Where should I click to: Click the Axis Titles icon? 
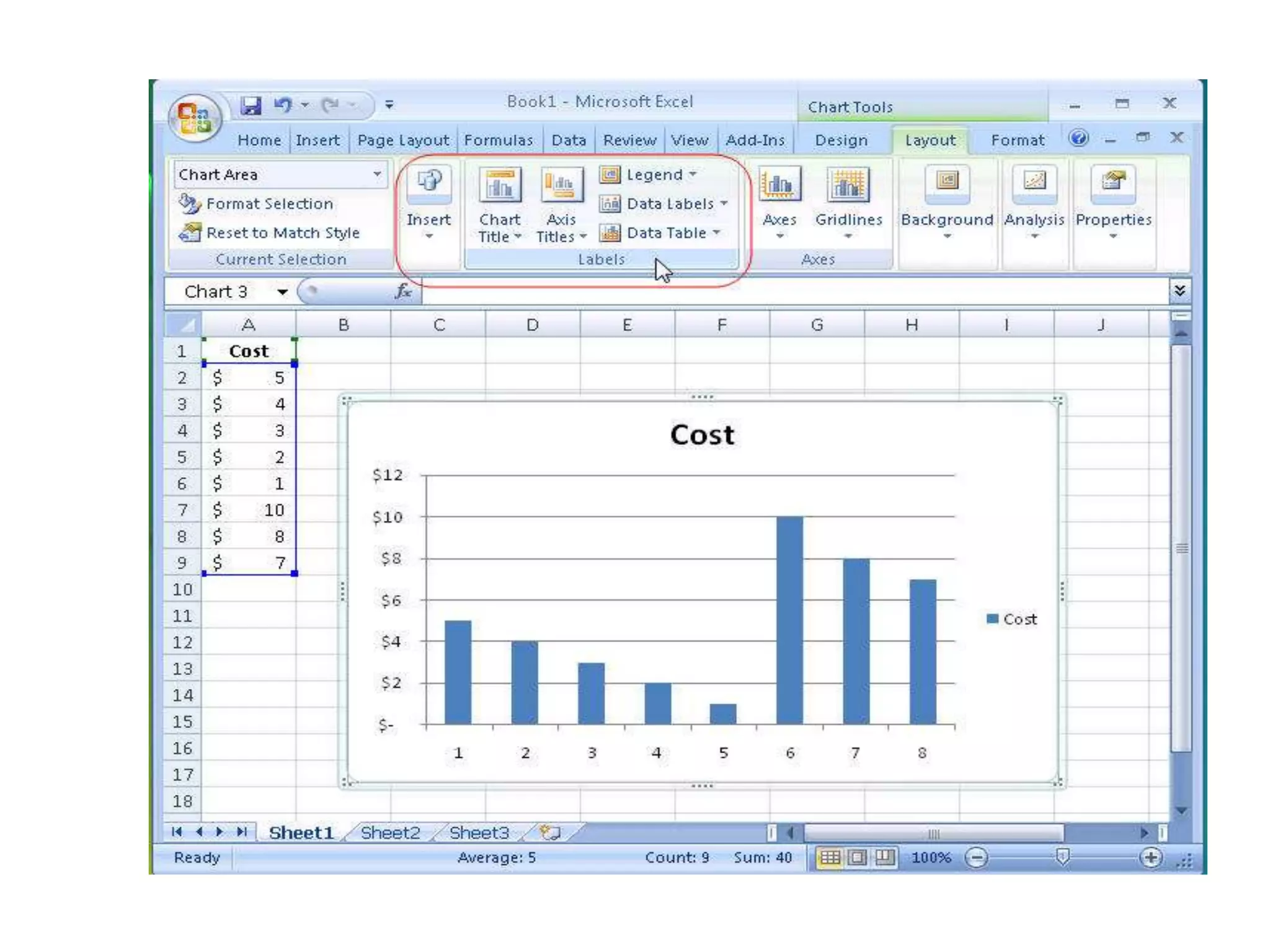[x=561, y=185]
